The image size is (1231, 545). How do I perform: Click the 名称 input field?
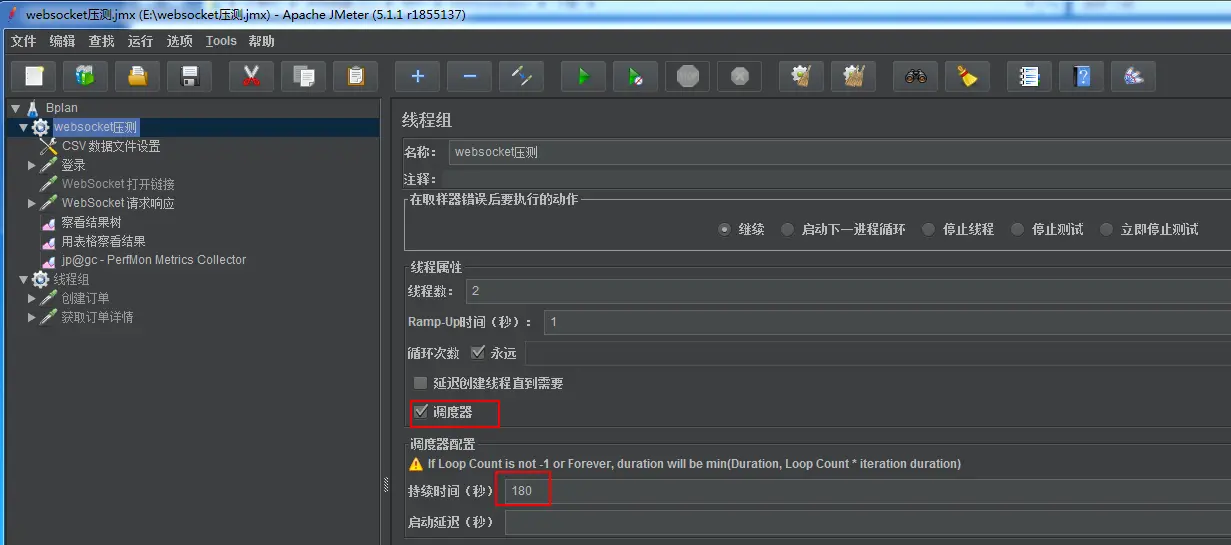pyautogui.click(x=839, y=152)
